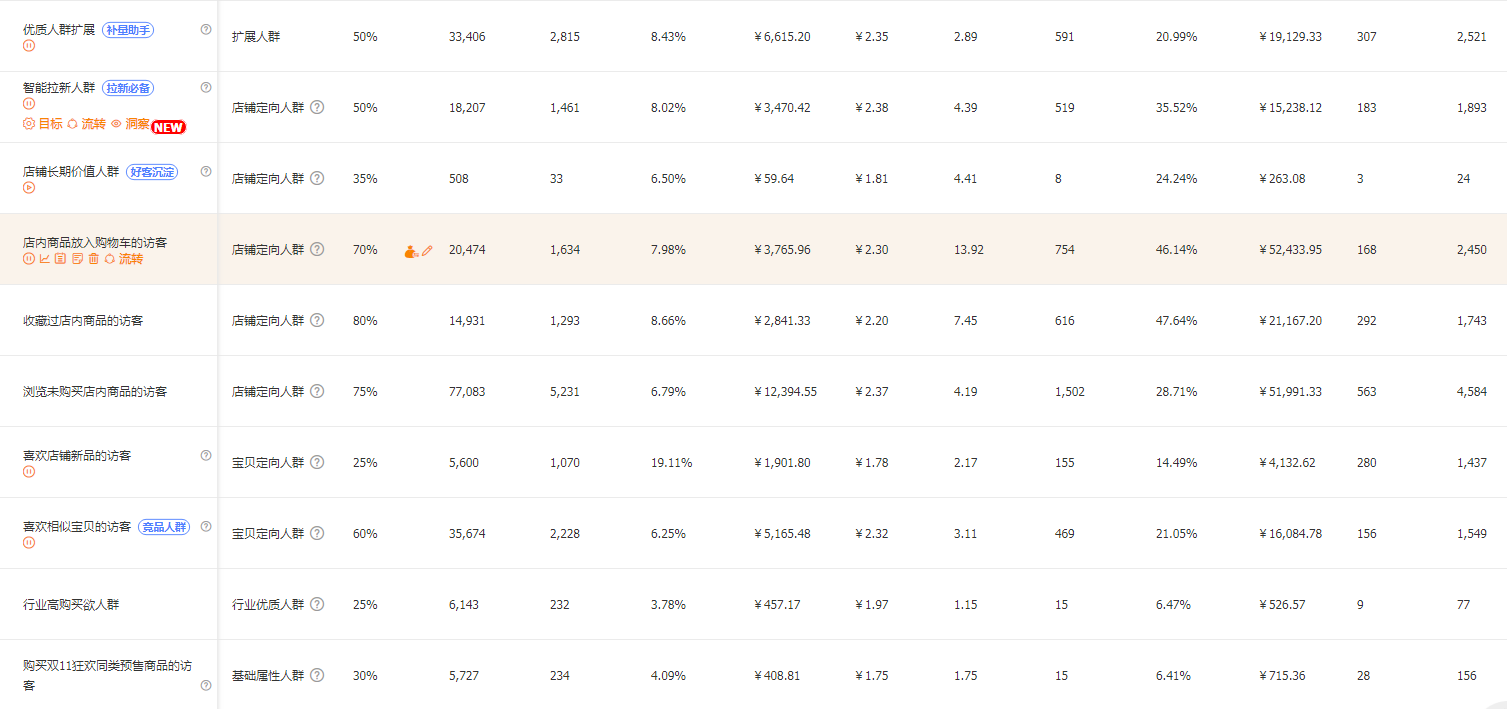Click the 好客沉淀 tag
The width and height of the screenshot is (1507, 709).
tap(151, 172)
